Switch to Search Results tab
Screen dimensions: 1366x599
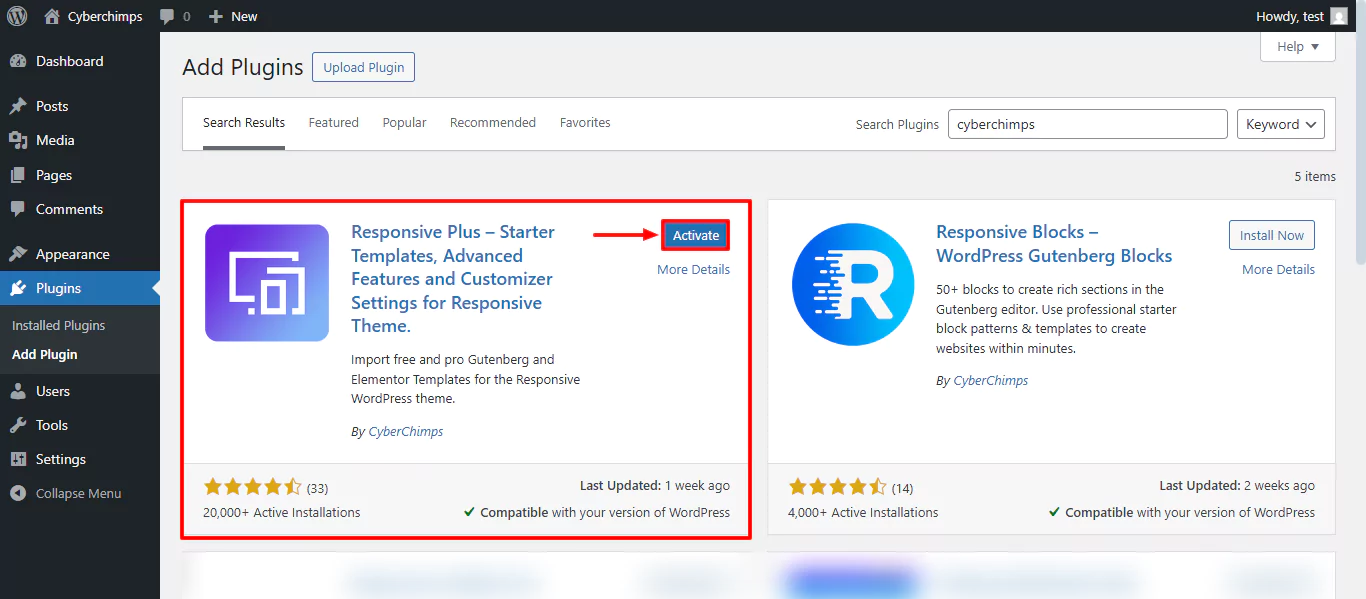pyautogui.click(x=244, y=123)
